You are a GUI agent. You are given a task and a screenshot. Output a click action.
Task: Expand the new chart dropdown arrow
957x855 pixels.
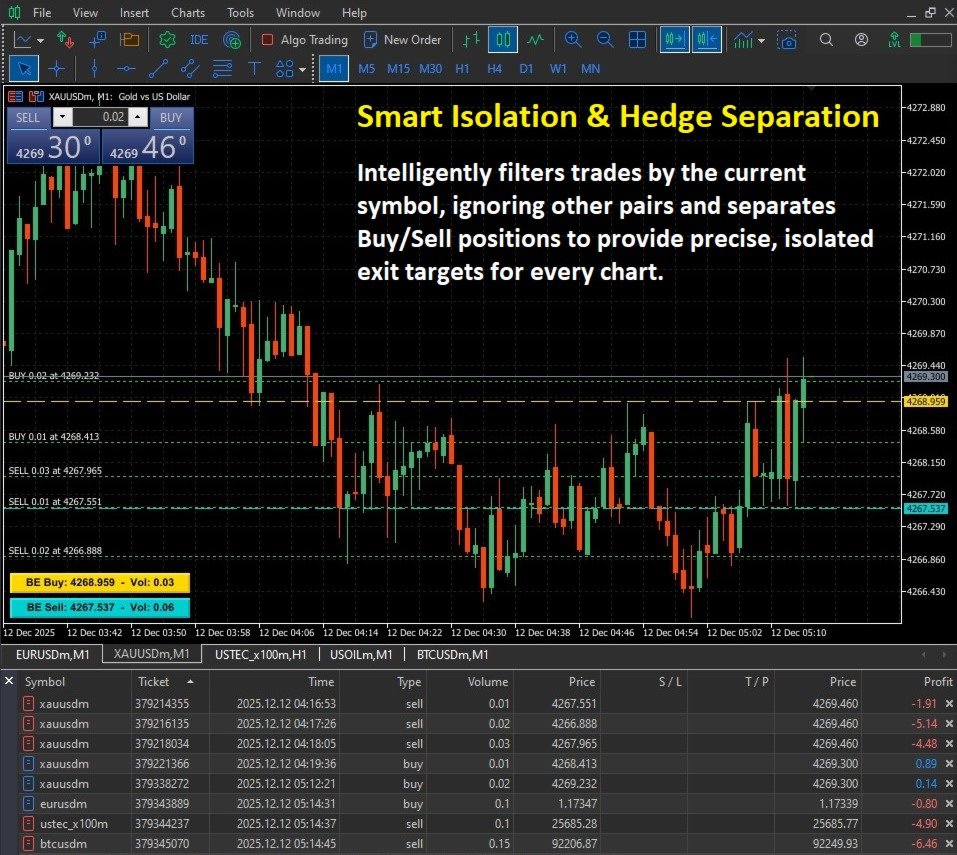(40, 41)
